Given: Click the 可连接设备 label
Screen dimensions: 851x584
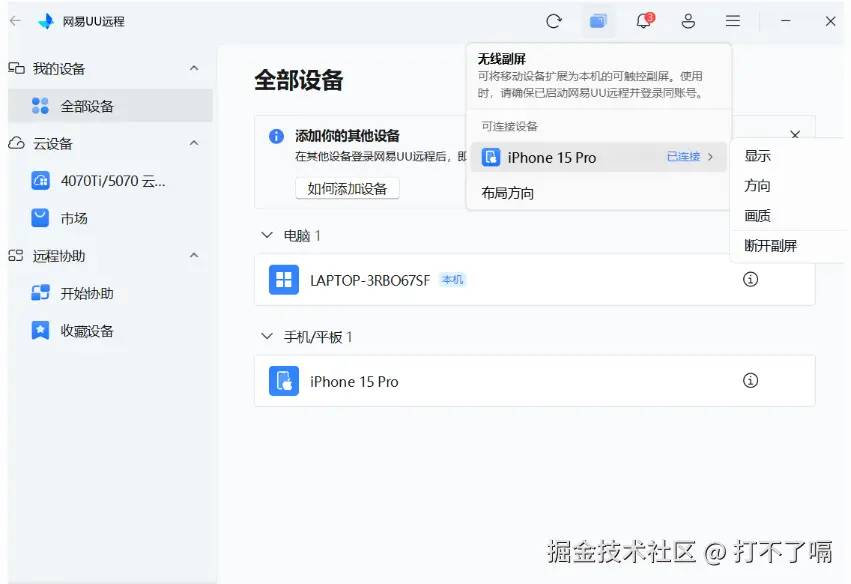Looking at the screenshot, I should point(510,126).
